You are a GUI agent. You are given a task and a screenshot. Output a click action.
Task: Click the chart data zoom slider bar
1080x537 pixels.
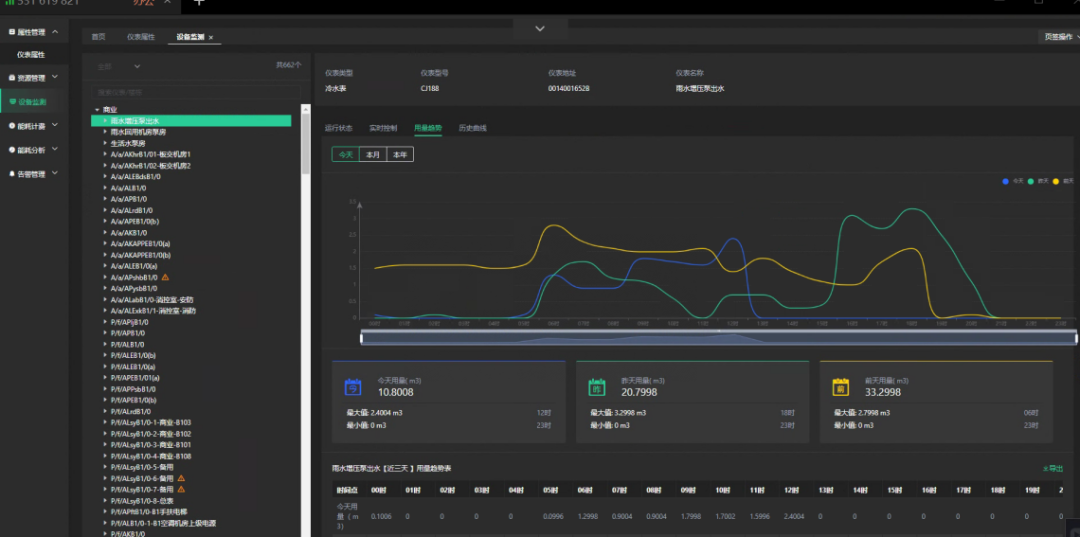coord(718,338)
